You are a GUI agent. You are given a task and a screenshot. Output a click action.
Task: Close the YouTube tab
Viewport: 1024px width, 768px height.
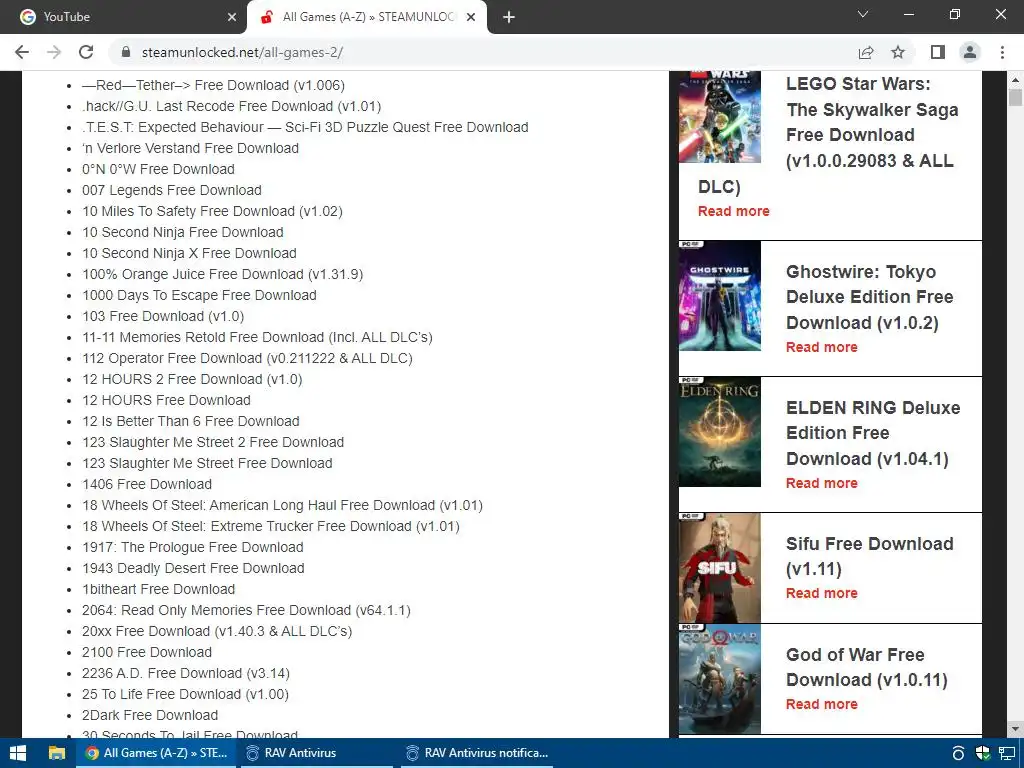coord(232,17)
